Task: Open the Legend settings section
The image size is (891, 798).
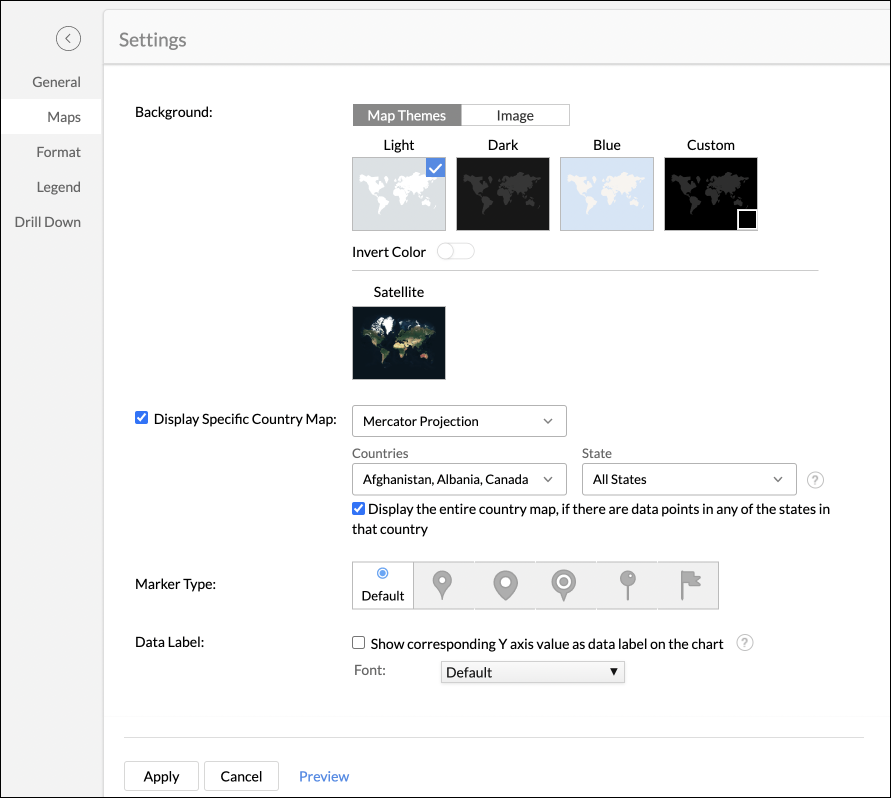Action: [58, 187]
